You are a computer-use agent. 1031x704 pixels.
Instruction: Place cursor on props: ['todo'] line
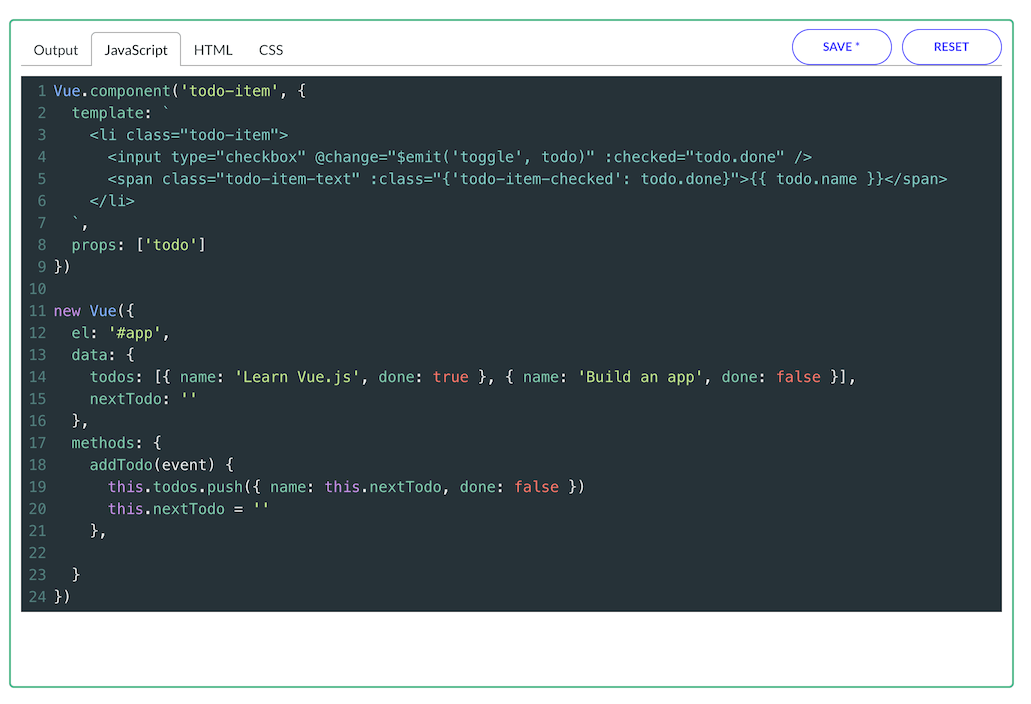(138, 245)
